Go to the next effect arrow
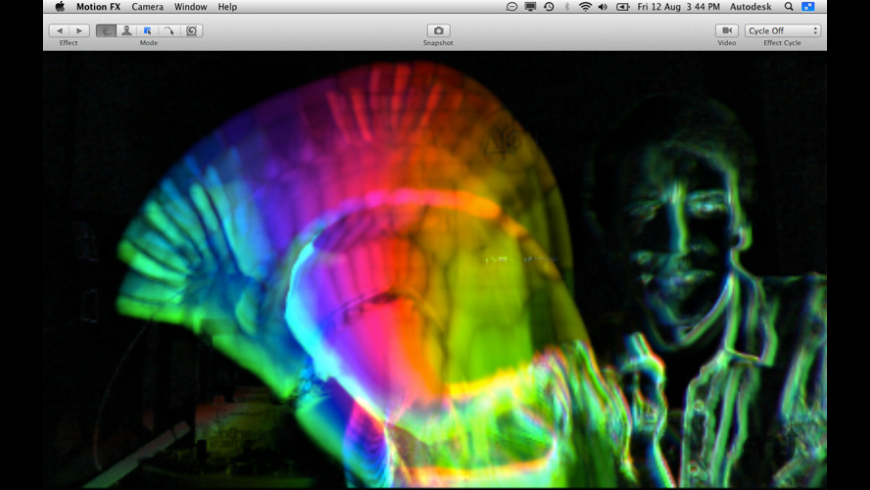Image resolution: width=870 pixels, height=490 pixels. point(79,31)
